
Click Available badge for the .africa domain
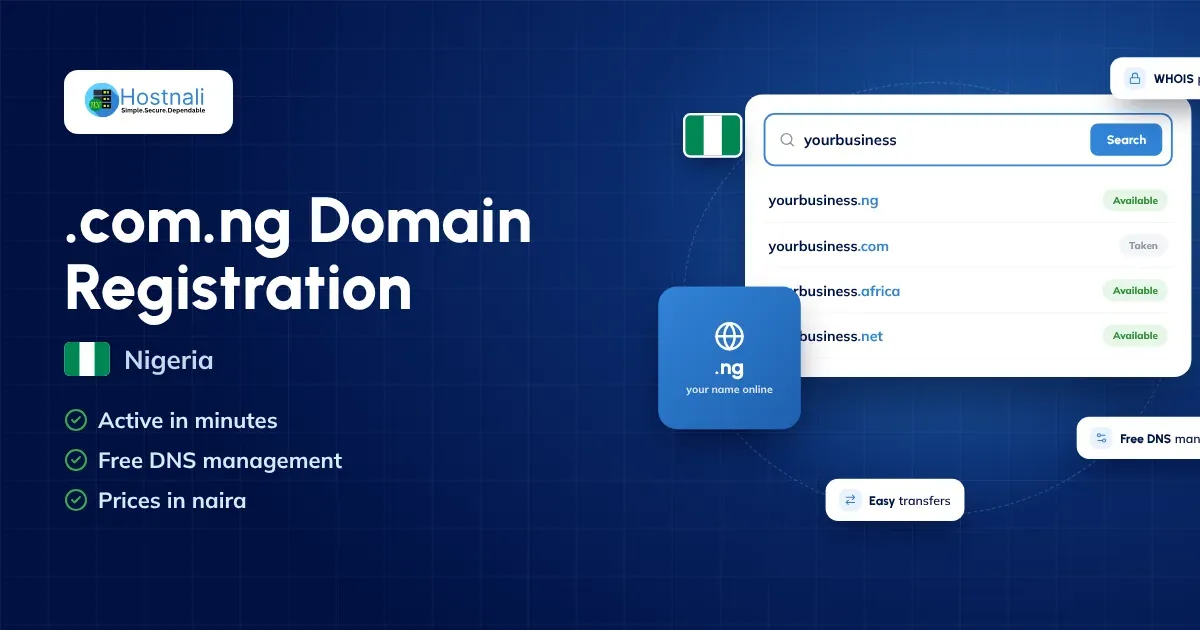pos(1135,290)
